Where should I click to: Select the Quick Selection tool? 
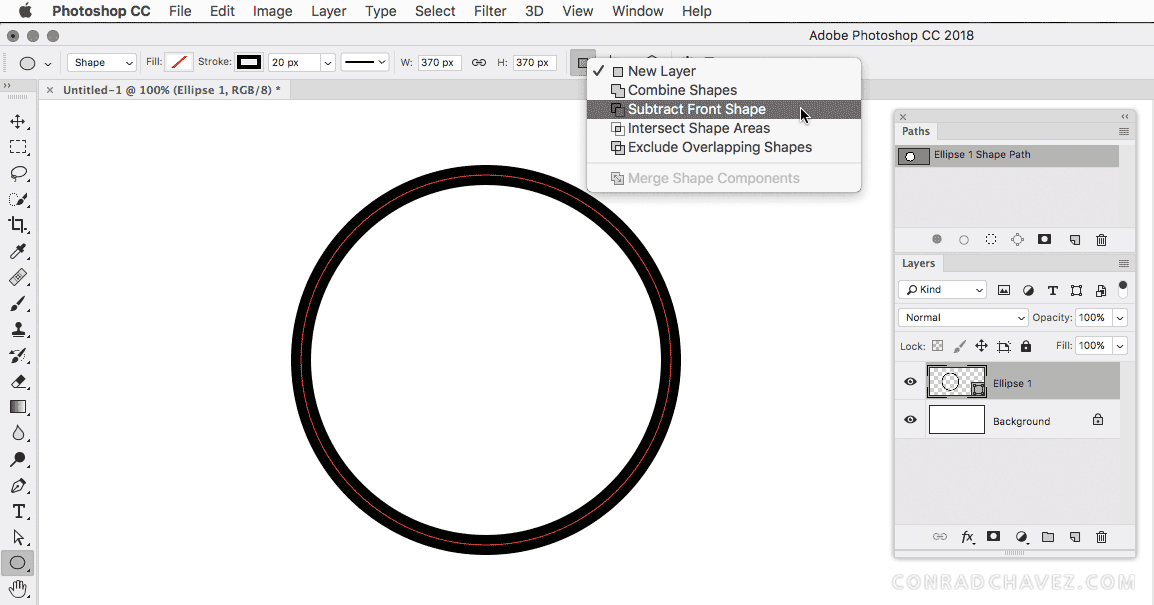18,199
